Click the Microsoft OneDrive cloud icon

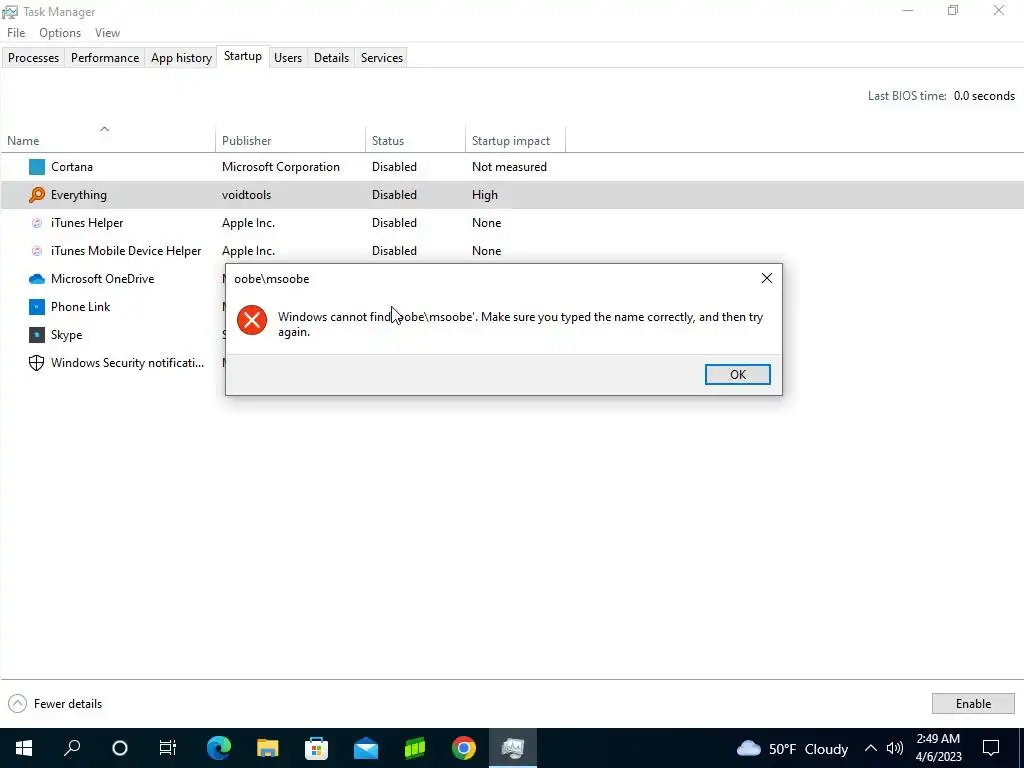pos(37,279)
